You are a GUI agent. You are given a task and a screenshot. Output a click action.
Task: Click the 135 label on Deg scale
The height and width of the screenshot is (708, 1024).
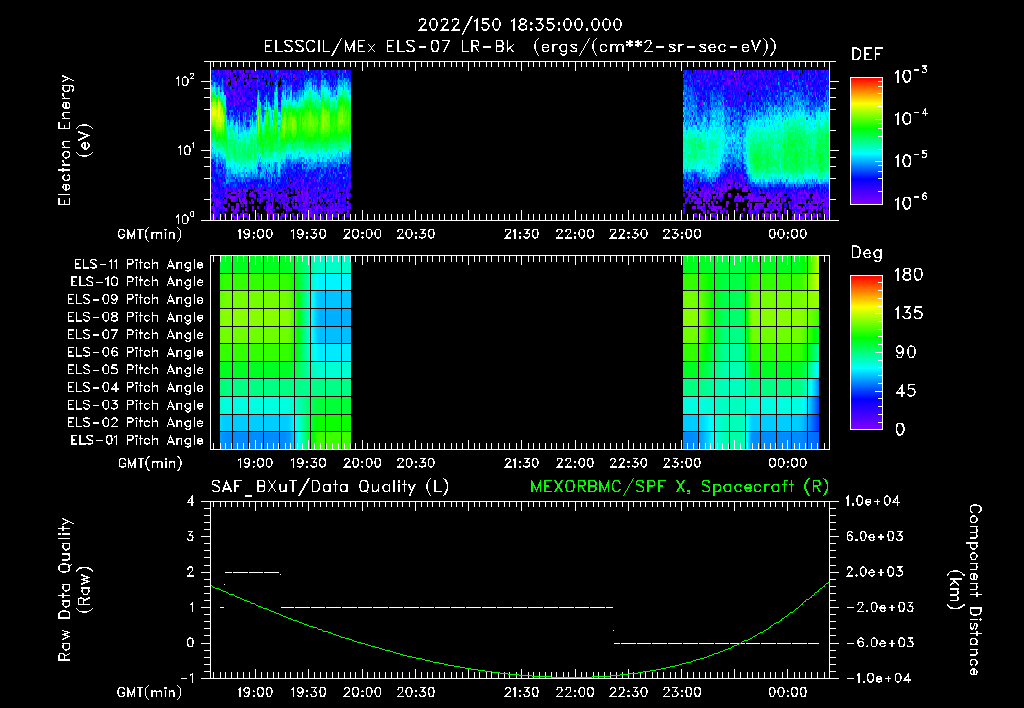point(908,314)
